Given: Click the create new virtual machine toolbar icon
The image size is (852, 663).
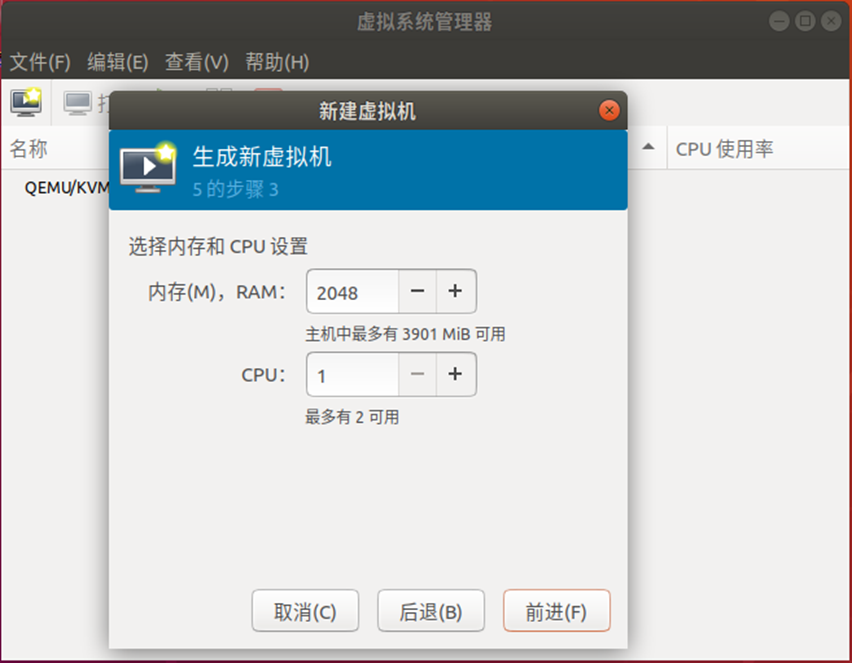Looking at the screenshot, I should tap(26, 102).
